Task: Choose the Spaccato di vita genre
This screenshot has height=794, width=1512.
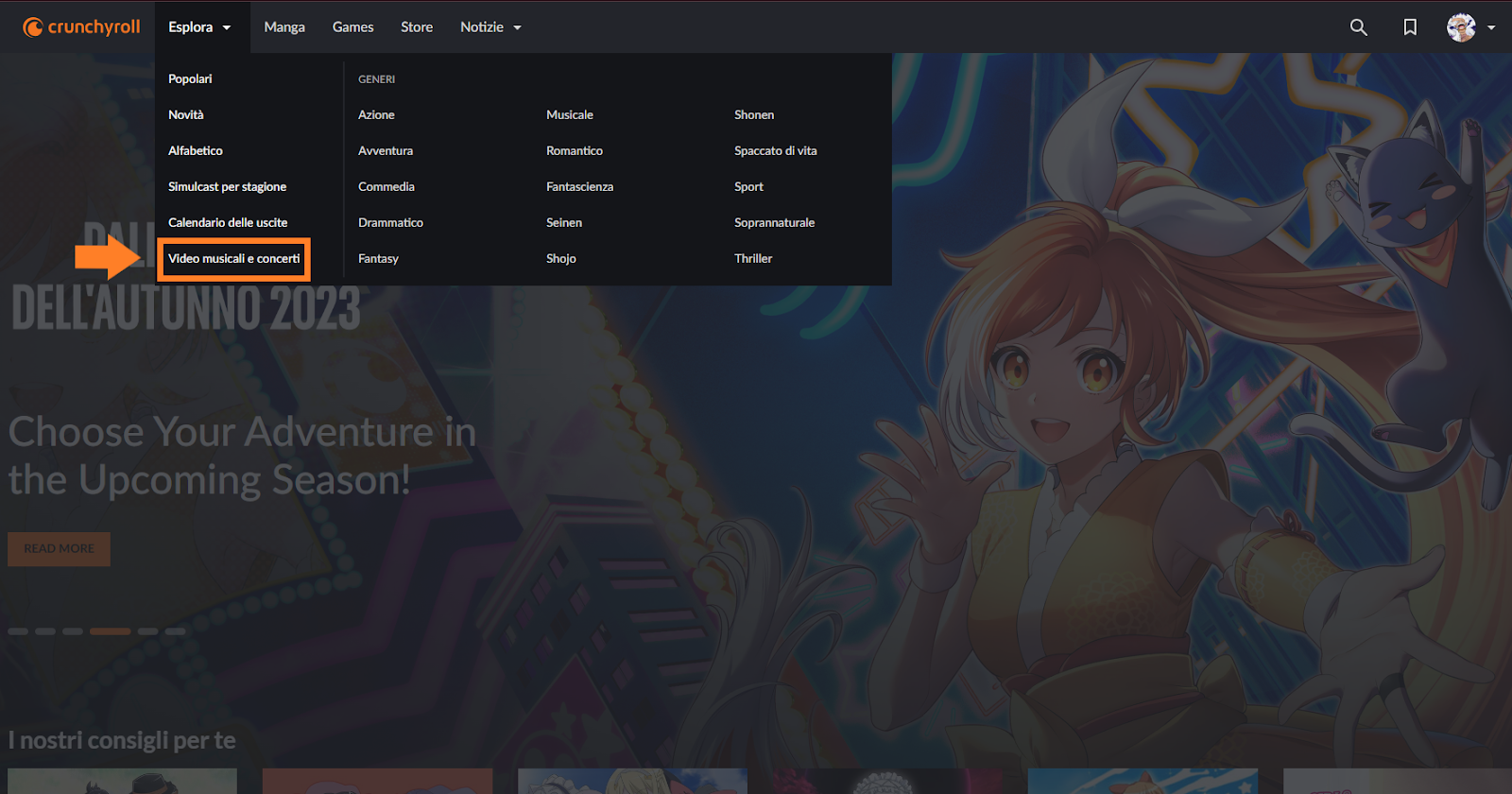Action: pos(776,150)
